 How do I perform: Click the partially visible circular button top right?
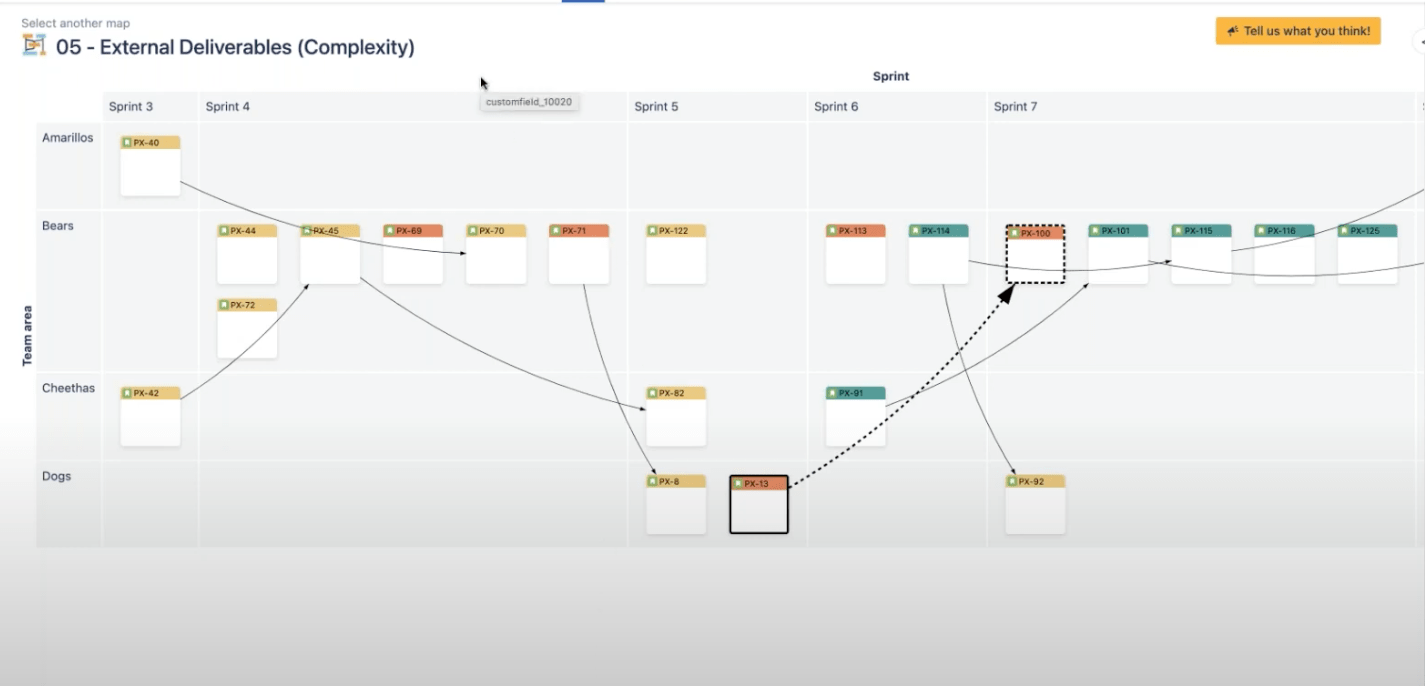coord(1421,41)
